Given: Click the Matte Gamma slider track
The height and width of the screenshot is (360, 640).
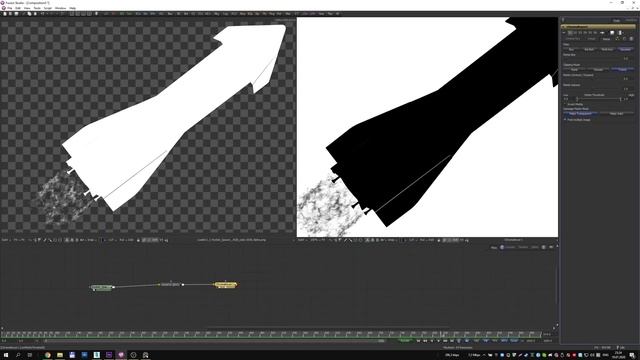Looking at the screenshot, I should pyautogui.click(x=593, y=89).
